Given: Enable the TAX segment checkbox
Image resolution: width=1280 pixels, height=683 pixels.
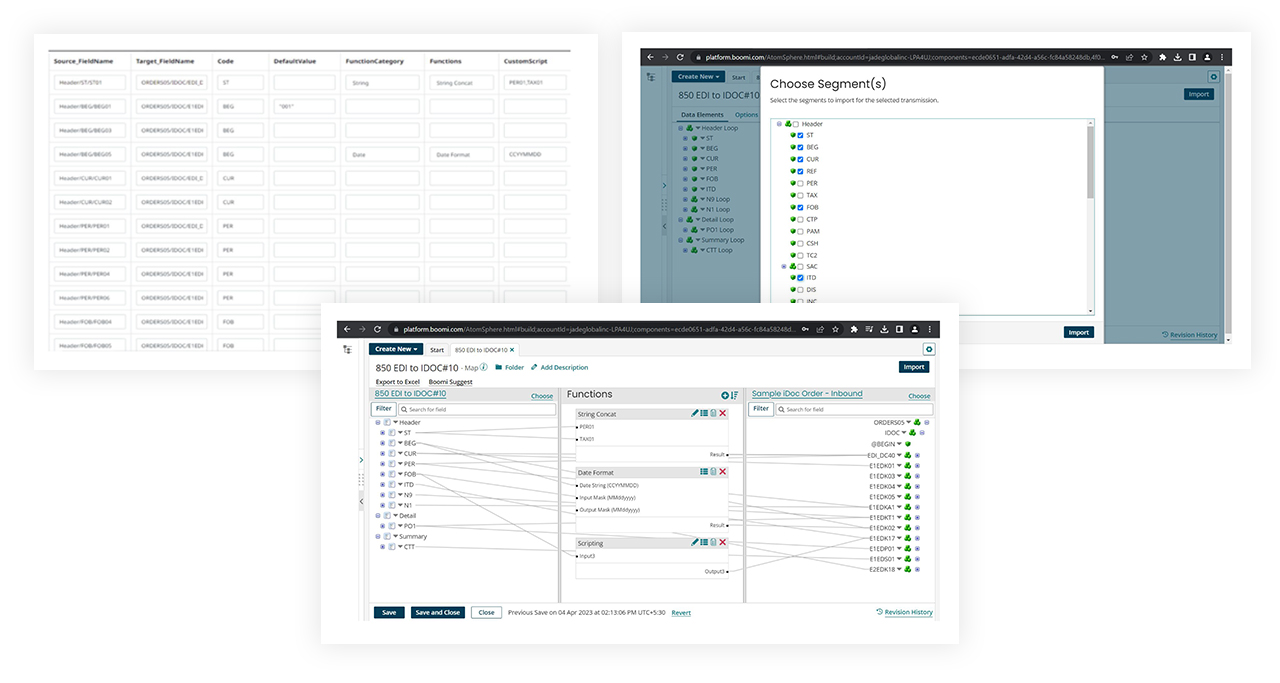Looking at the screenshot, I should pos(800,195).
